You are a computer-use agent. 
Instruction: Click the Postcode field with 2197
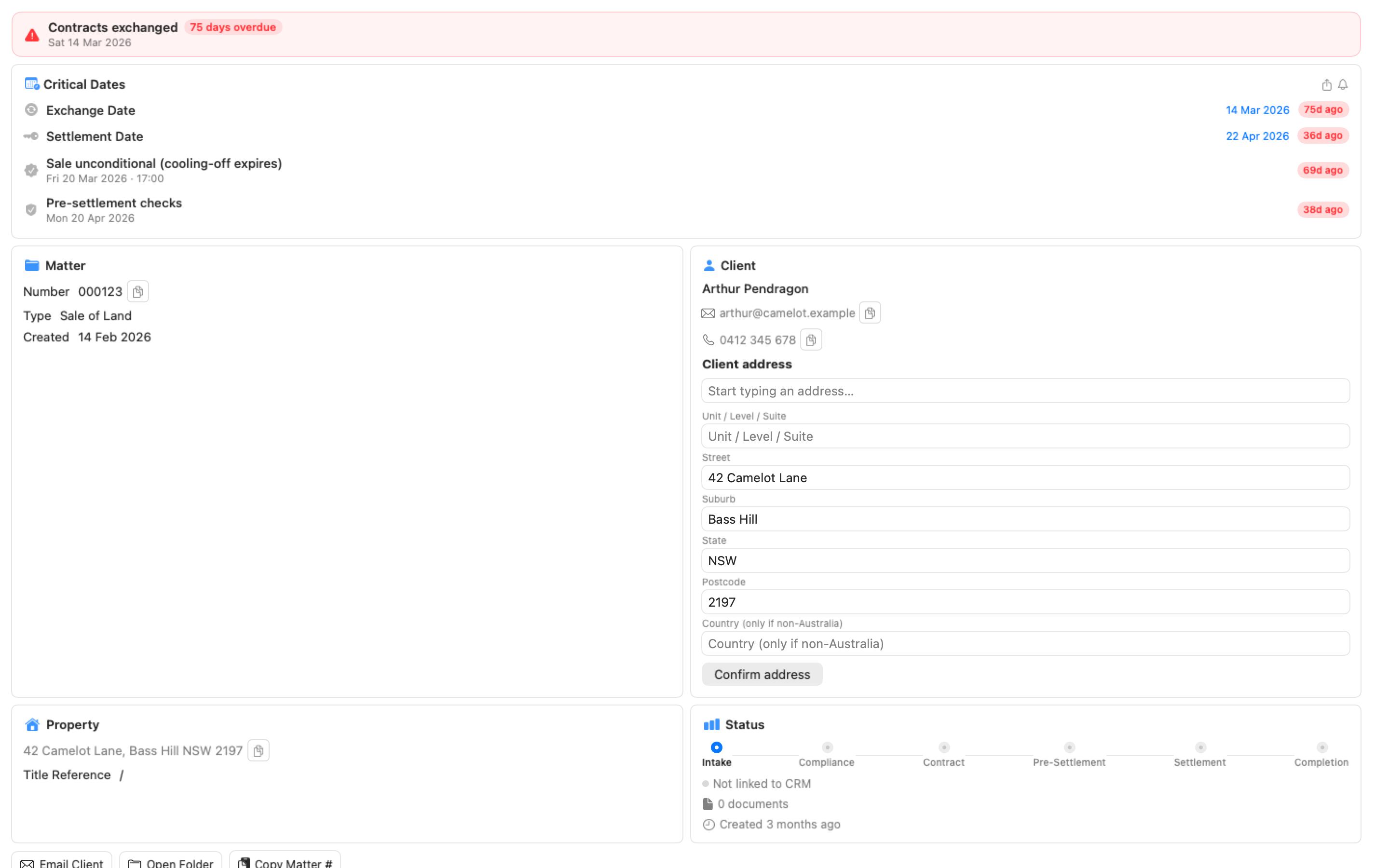(x=1025, y=602)
